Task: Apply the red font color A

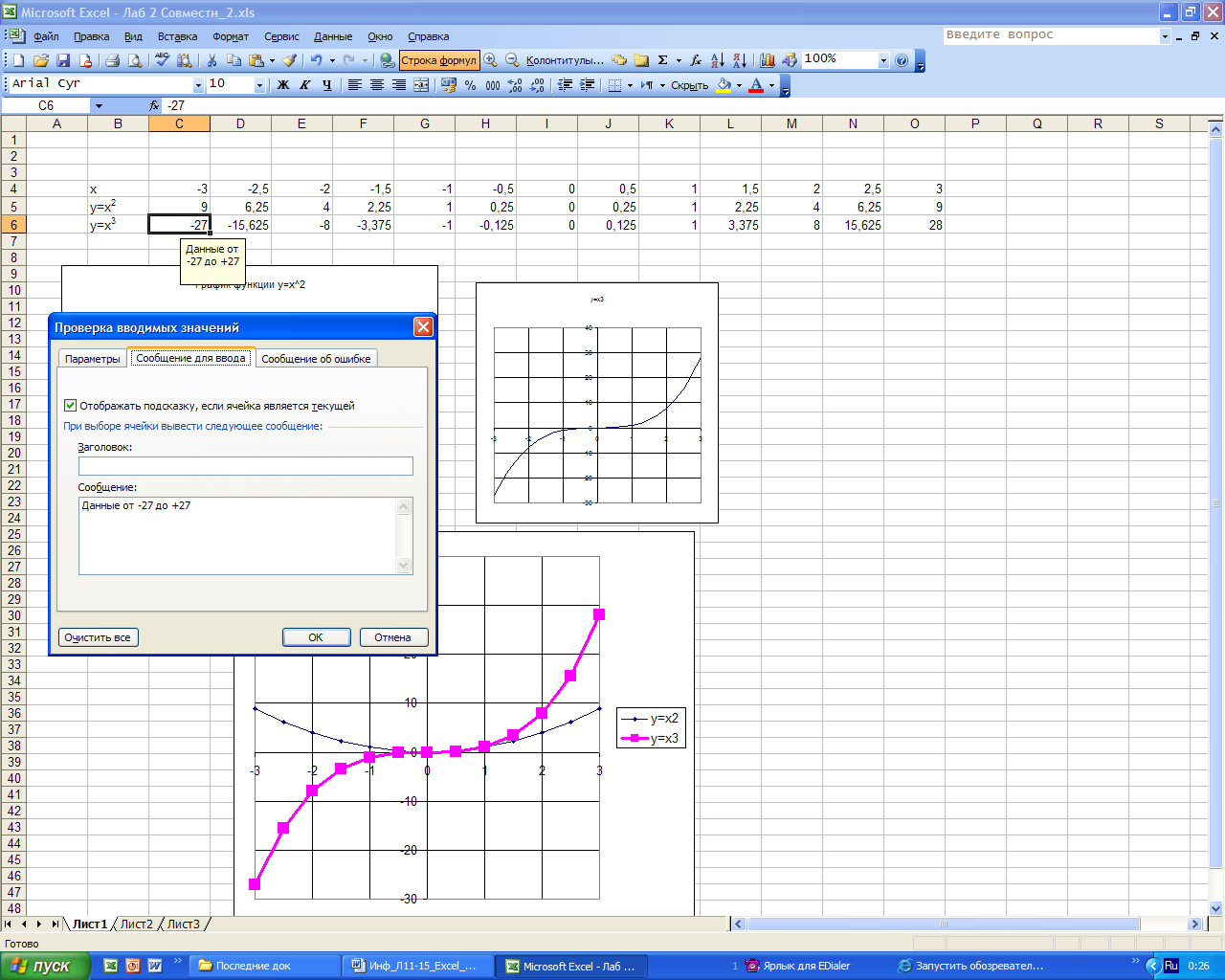Action: [756, 85]
